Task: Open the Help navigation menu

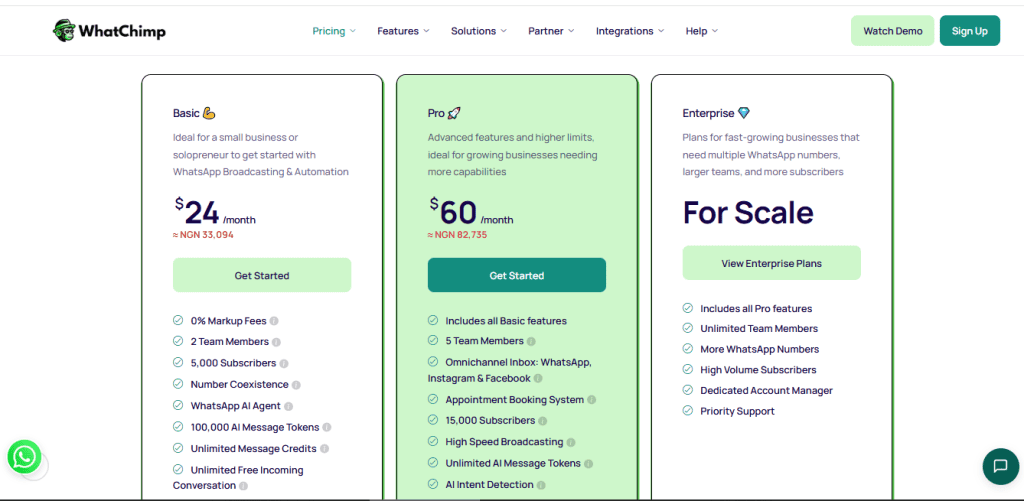Action: 702,31
